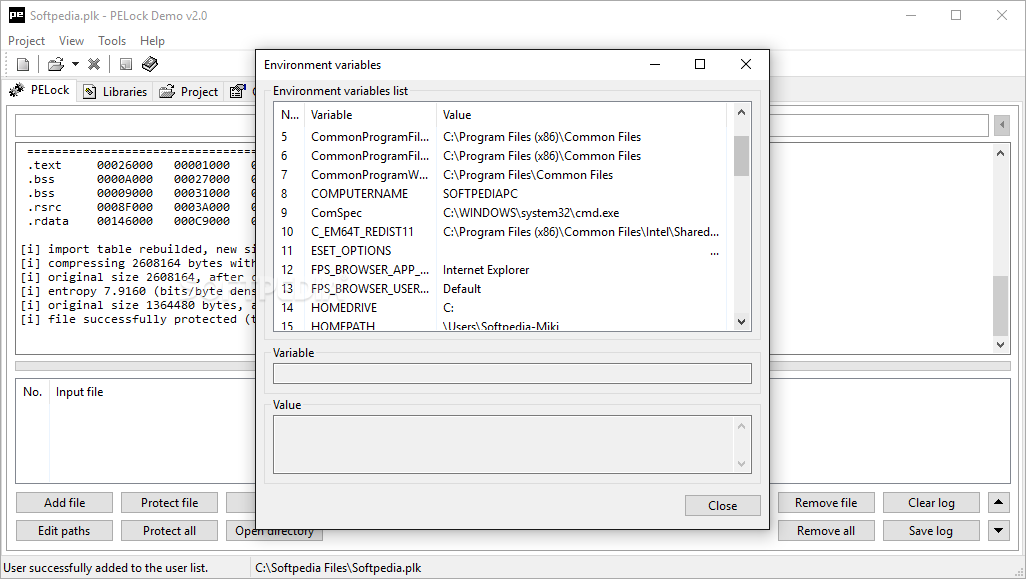This screenshot has width=1026, height=579.
Task: Expand the open project dropdown arrow
Action: (x=75, y=64)
